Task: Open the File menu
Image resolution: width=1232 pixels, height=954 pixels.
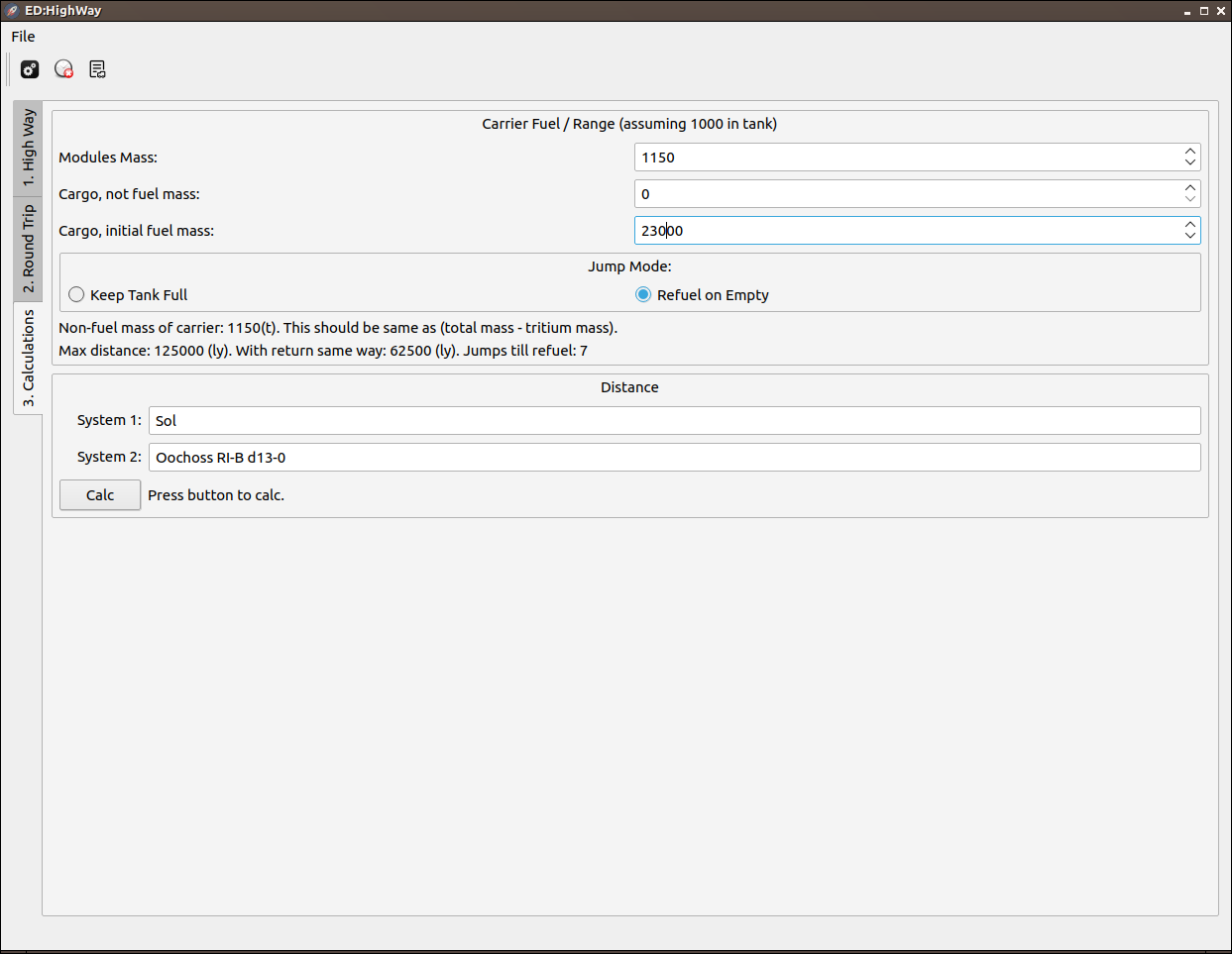Action: (x=23, y=37)
